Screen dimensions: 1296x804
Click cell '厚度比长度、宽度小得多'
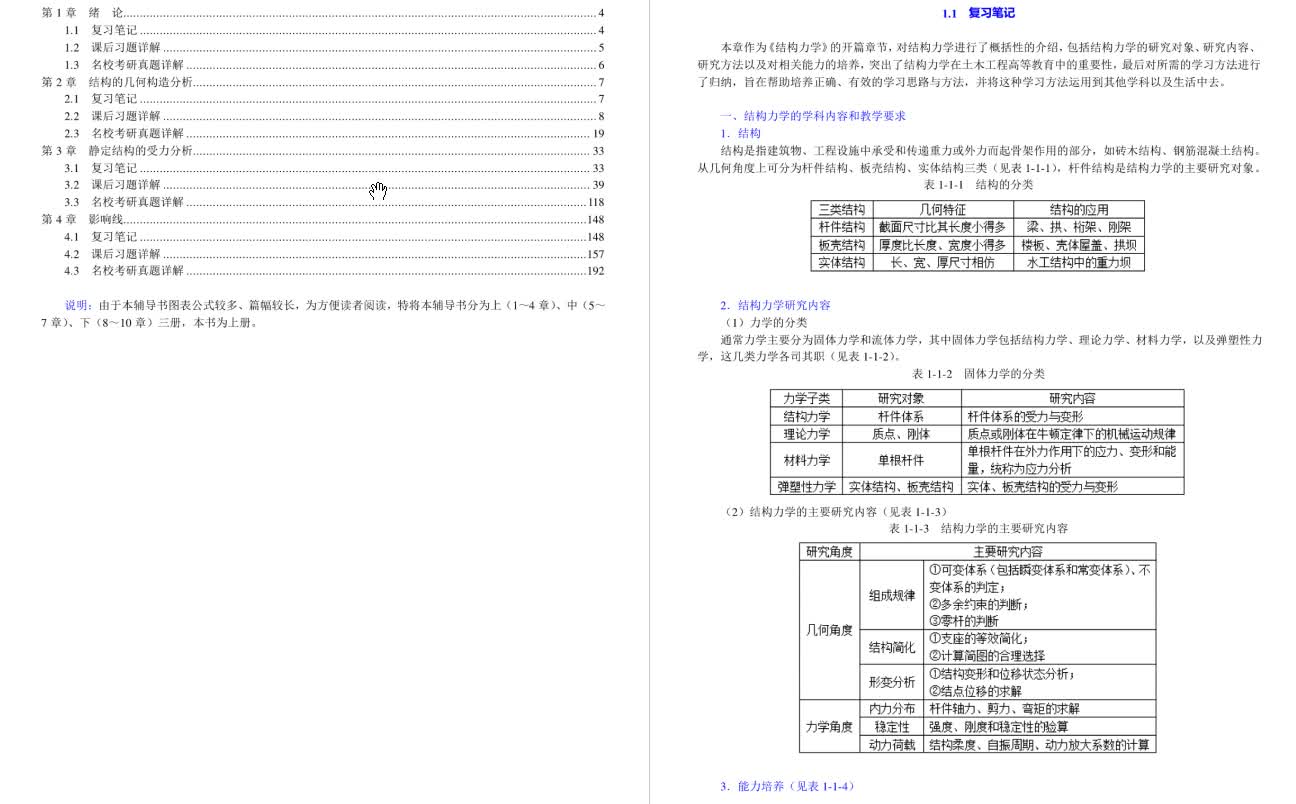[x=942, y=245]
